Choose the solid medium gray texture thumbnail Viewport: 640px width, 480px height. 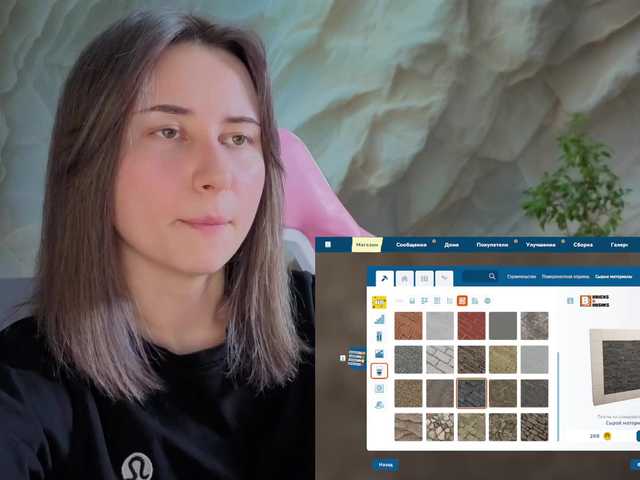503,326
